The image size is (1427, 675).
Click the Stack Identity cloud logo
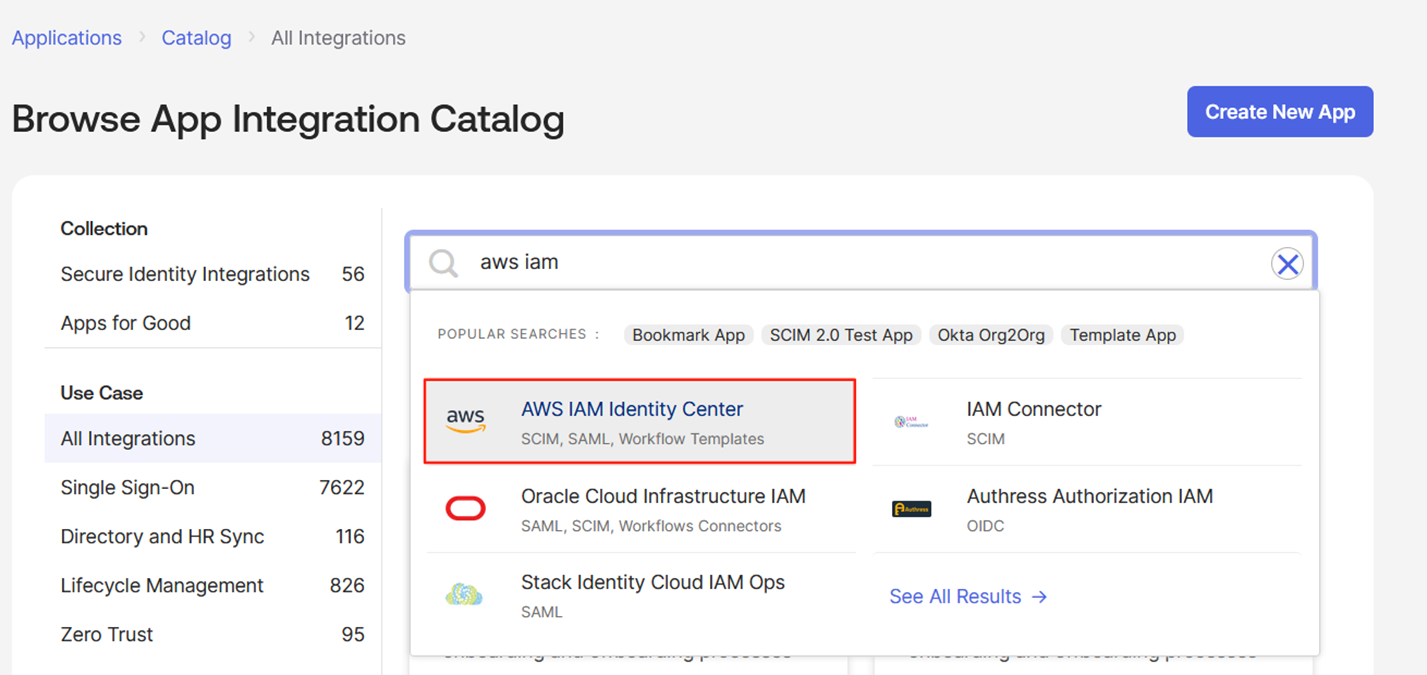pyautogui.click(x=464, y=596)
